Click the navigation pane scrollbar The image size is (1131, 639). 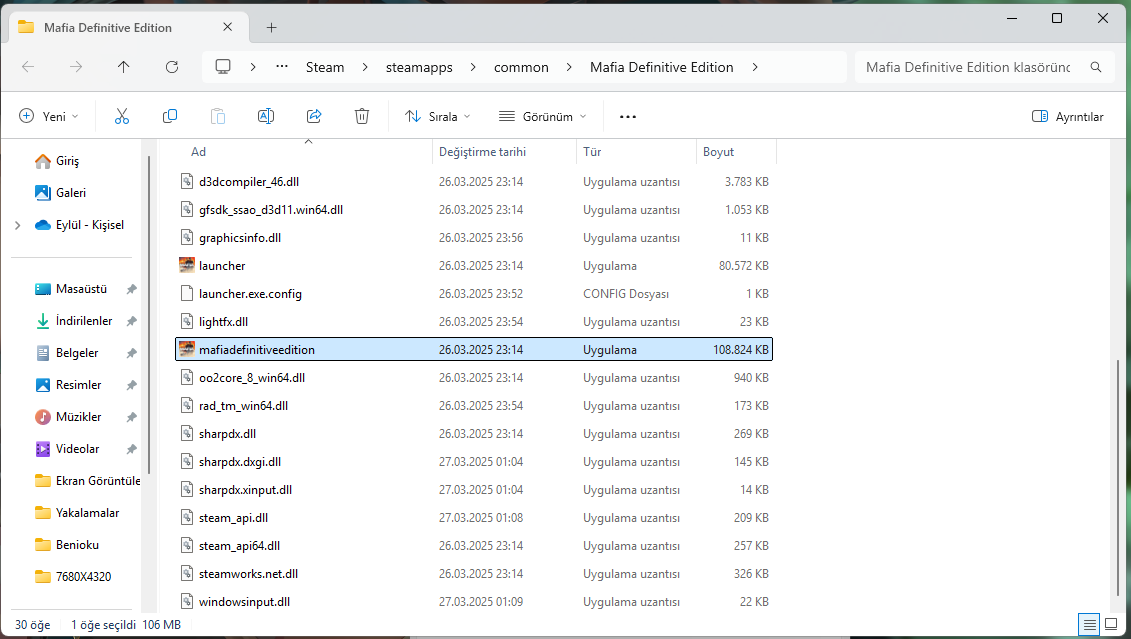[x=149, y=315]
